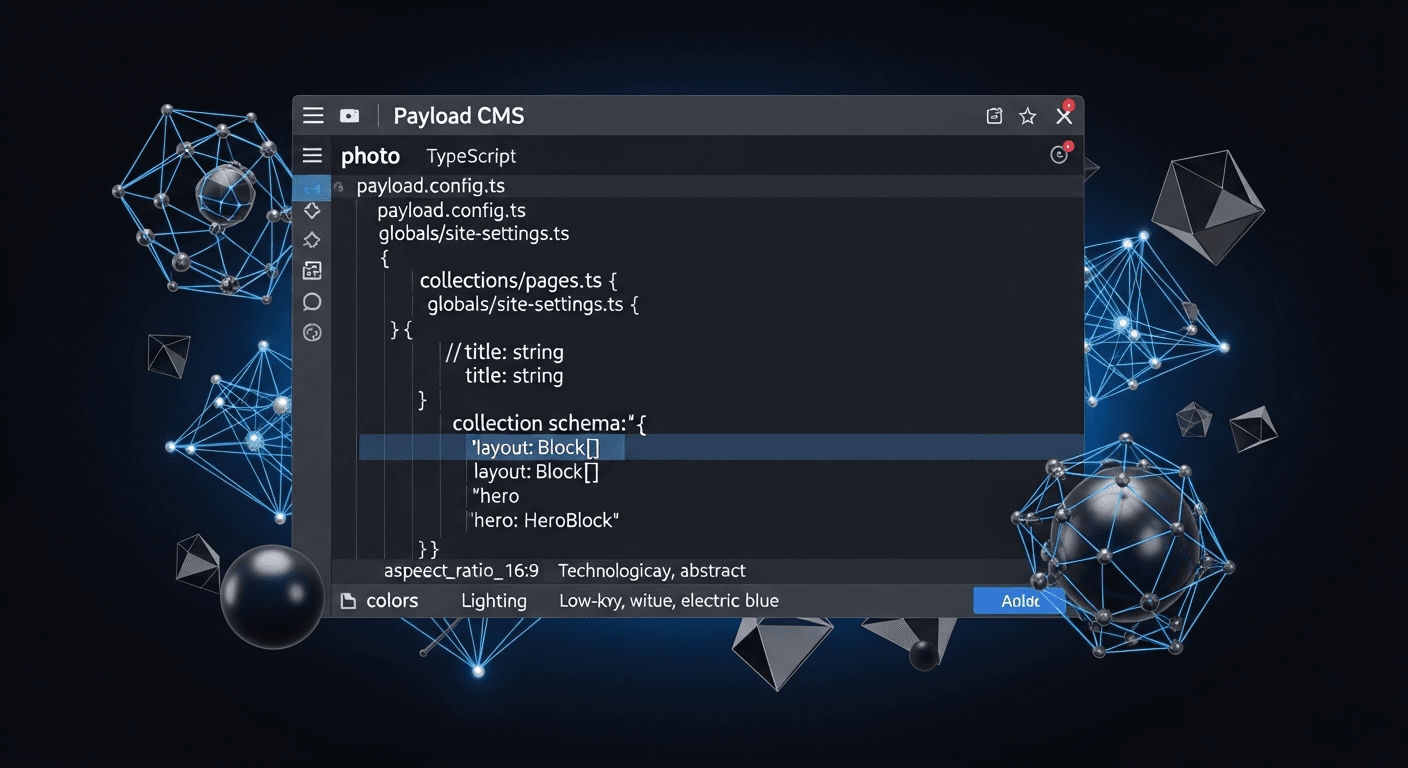Screen dimensions: 1408x768
Task: Select the highlighted blue sidebar icon
Action: 311,187
